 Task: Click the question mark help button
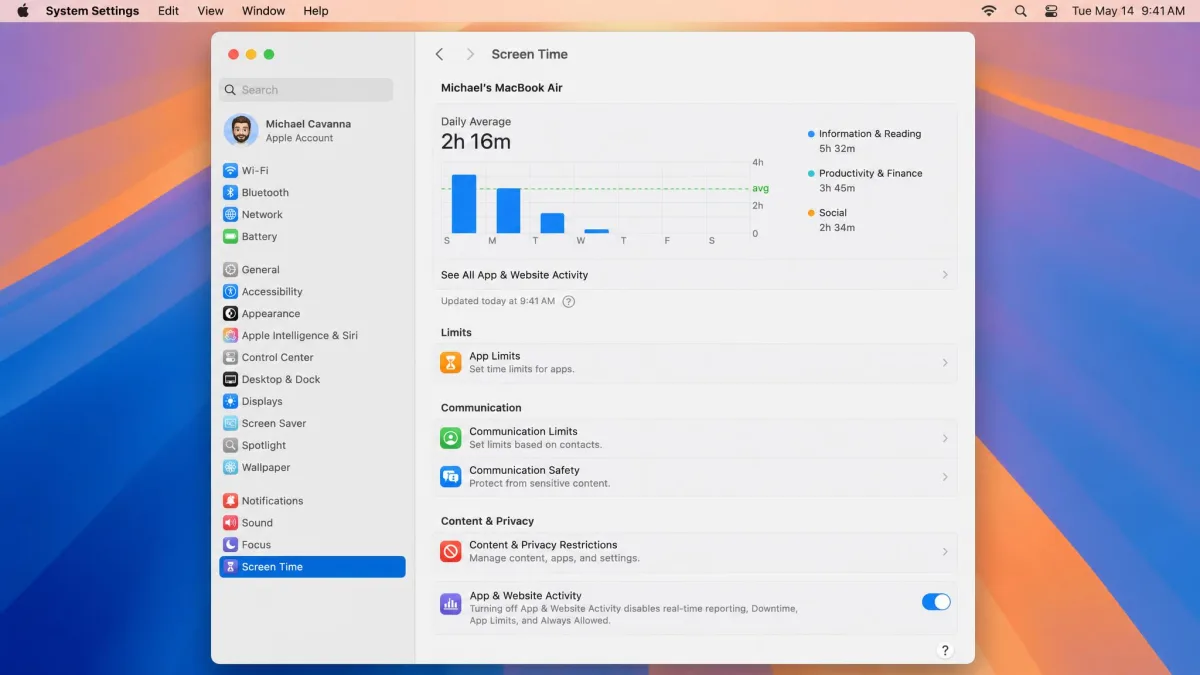tap(945, 650)
